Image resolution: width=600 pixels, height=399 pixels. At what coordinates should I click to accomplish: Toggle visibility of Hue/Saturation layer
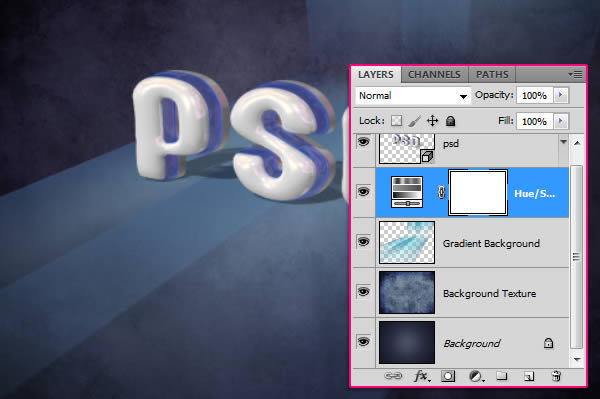pos(364,191)
